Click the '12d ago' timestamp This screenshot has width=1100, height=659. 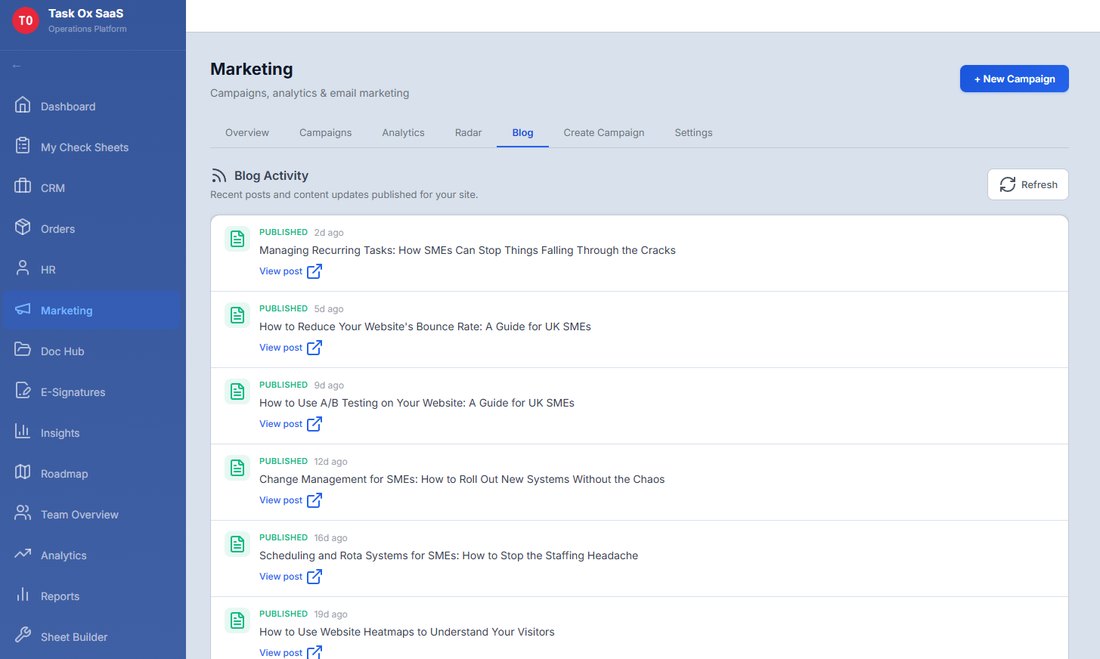click(330, 461)
